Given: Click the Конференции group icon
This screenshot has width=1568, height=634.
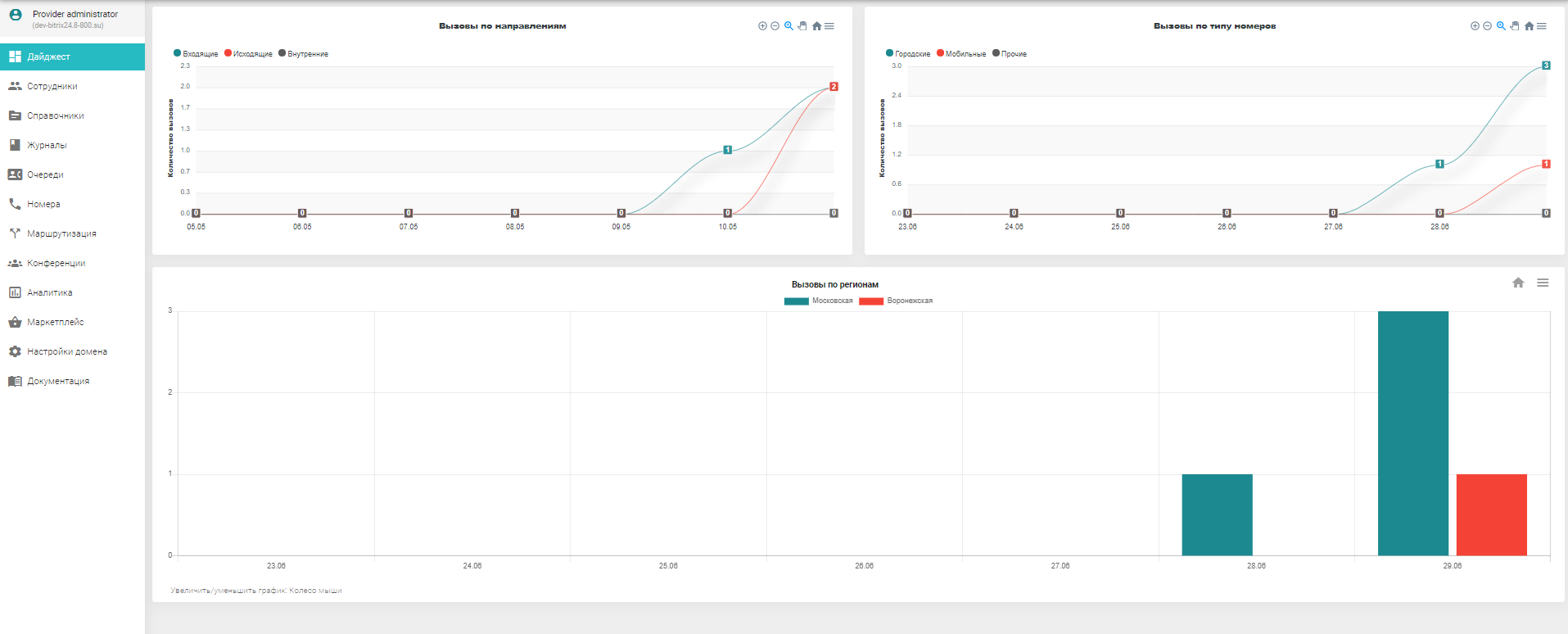Looking at the screenshot, I should 15,263.
